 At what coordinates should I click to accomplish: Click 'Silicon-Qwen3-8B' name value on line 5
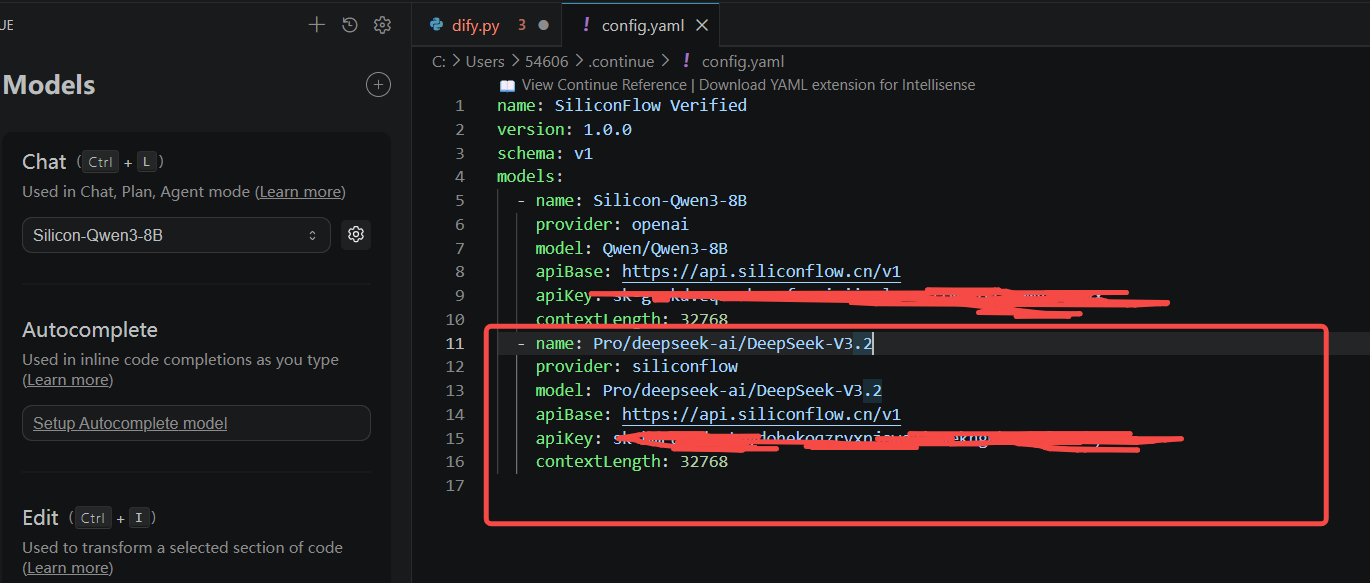[670, 200]
